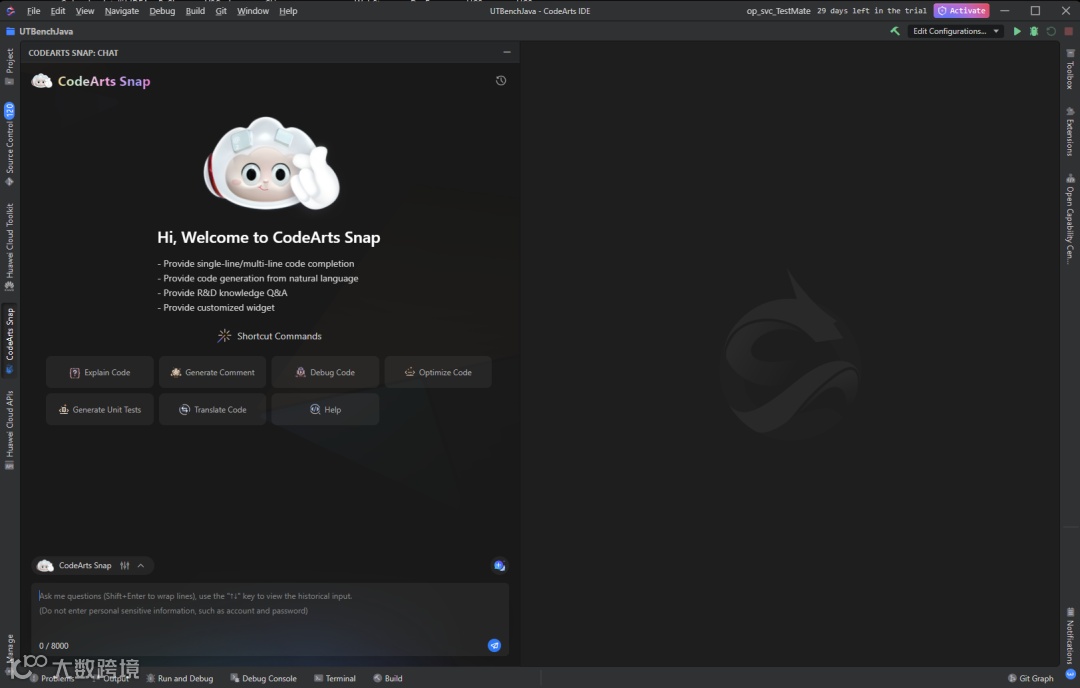Open the Navigate menu
1080x688 pixels.
[x=121, y=11]
